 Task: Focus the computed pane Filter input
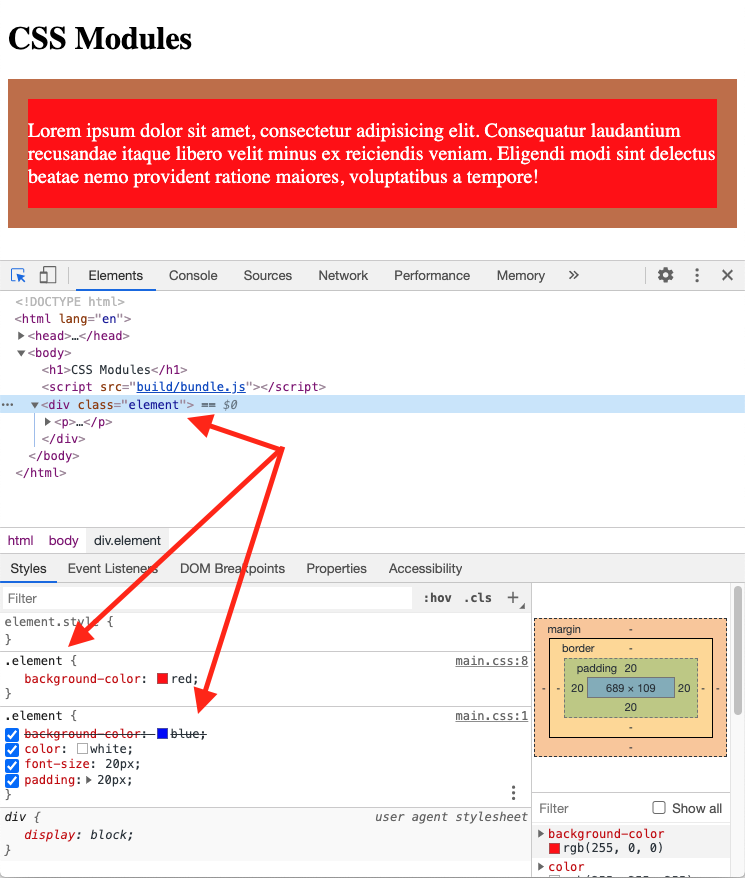[x=591, y=808]
